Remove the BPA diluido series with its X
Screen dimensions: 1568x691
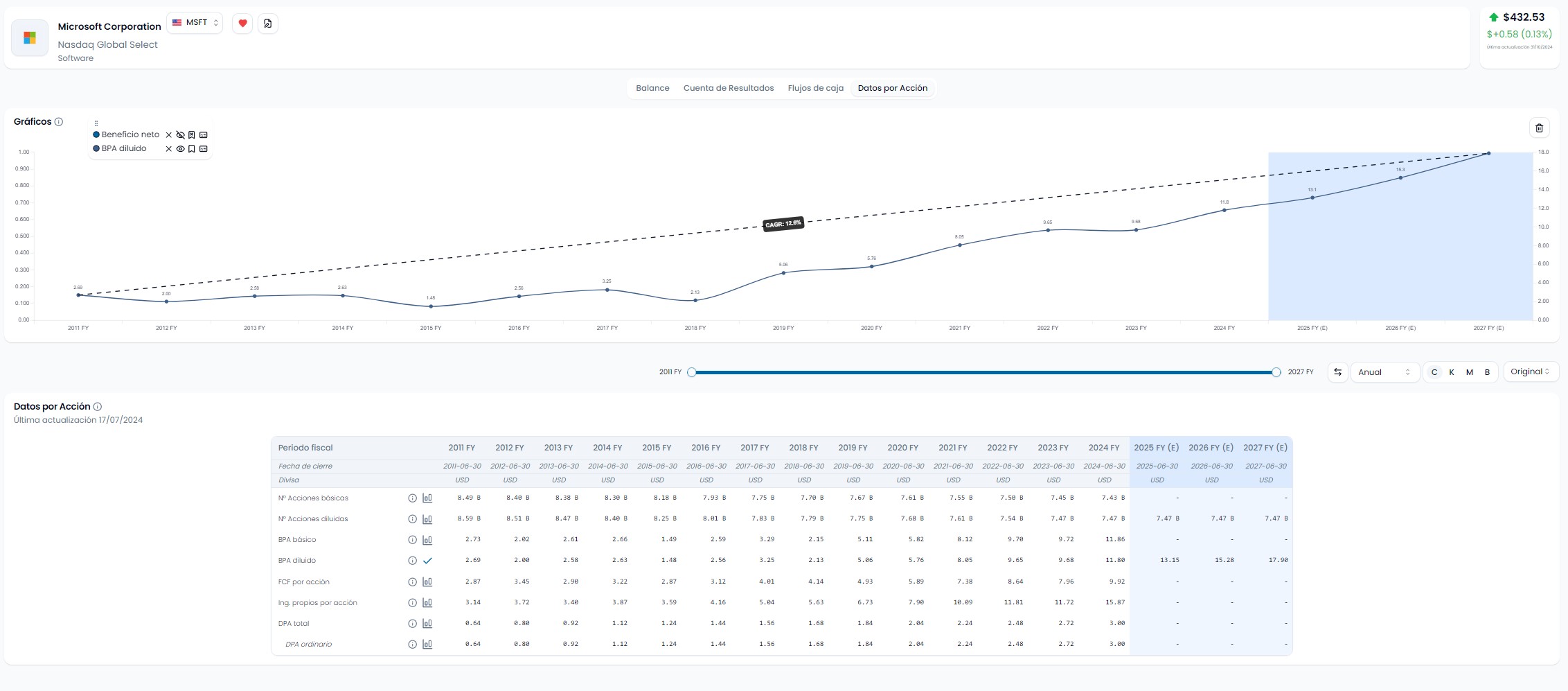pyautogui.click(x=168, y=149)
